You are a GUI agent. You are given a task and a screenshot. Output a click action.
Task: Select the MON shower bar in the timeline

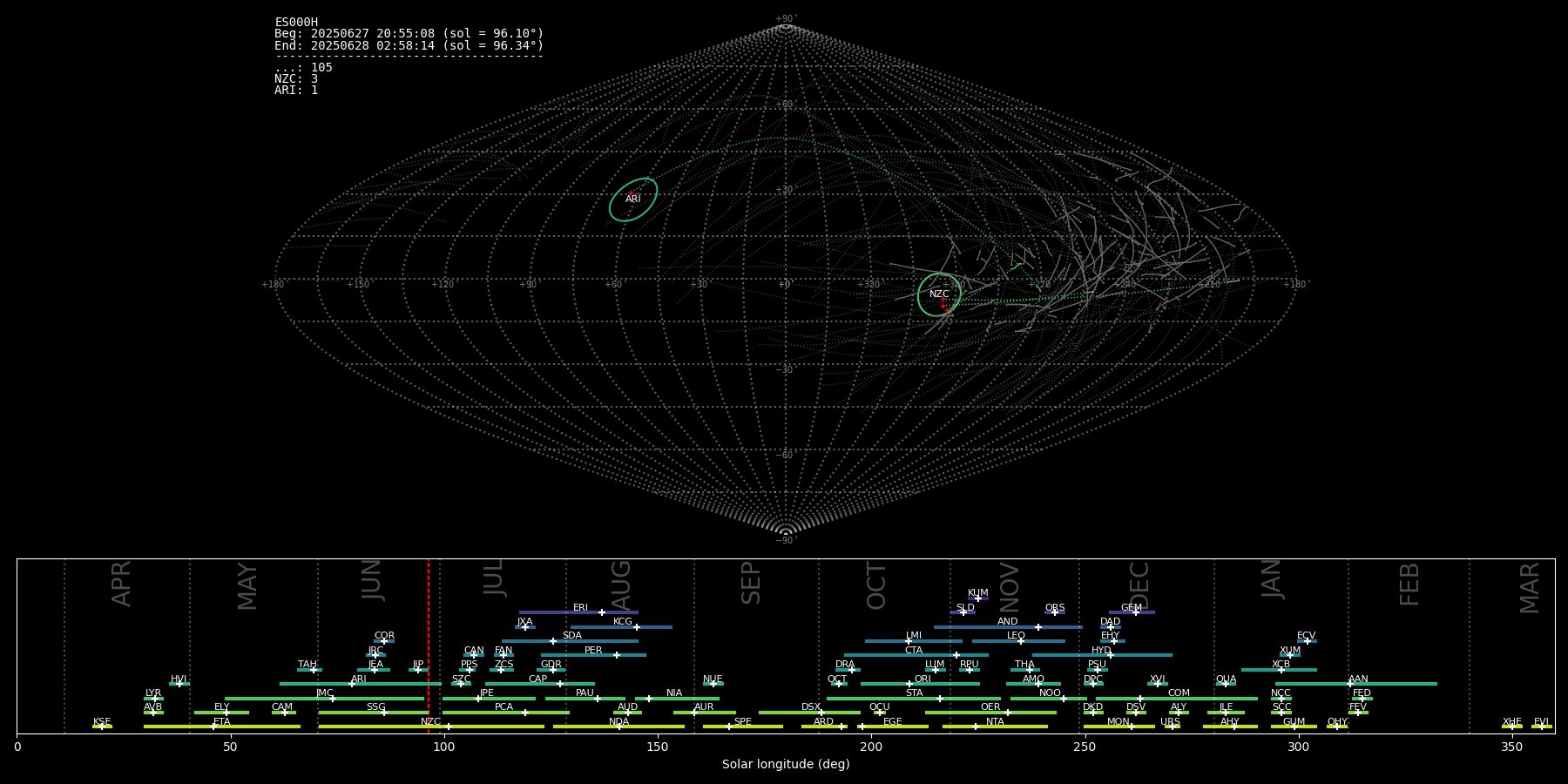(x=1119, y=727)
